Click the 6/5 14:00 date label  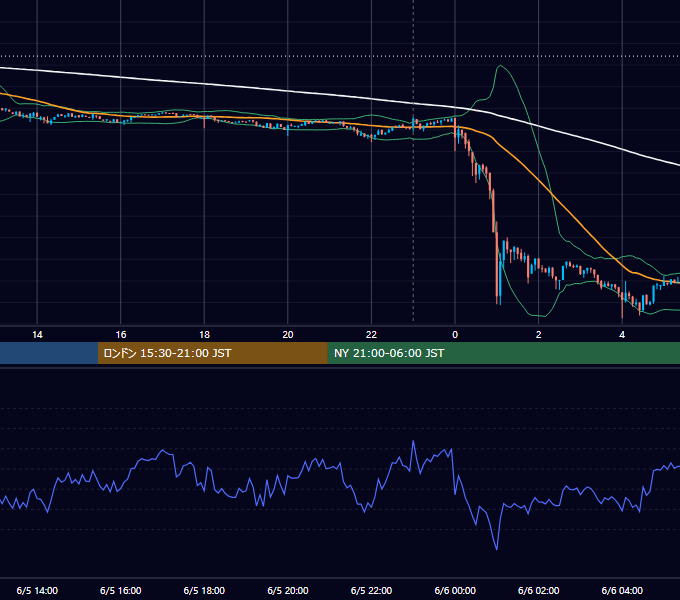(x=37, y=590)
